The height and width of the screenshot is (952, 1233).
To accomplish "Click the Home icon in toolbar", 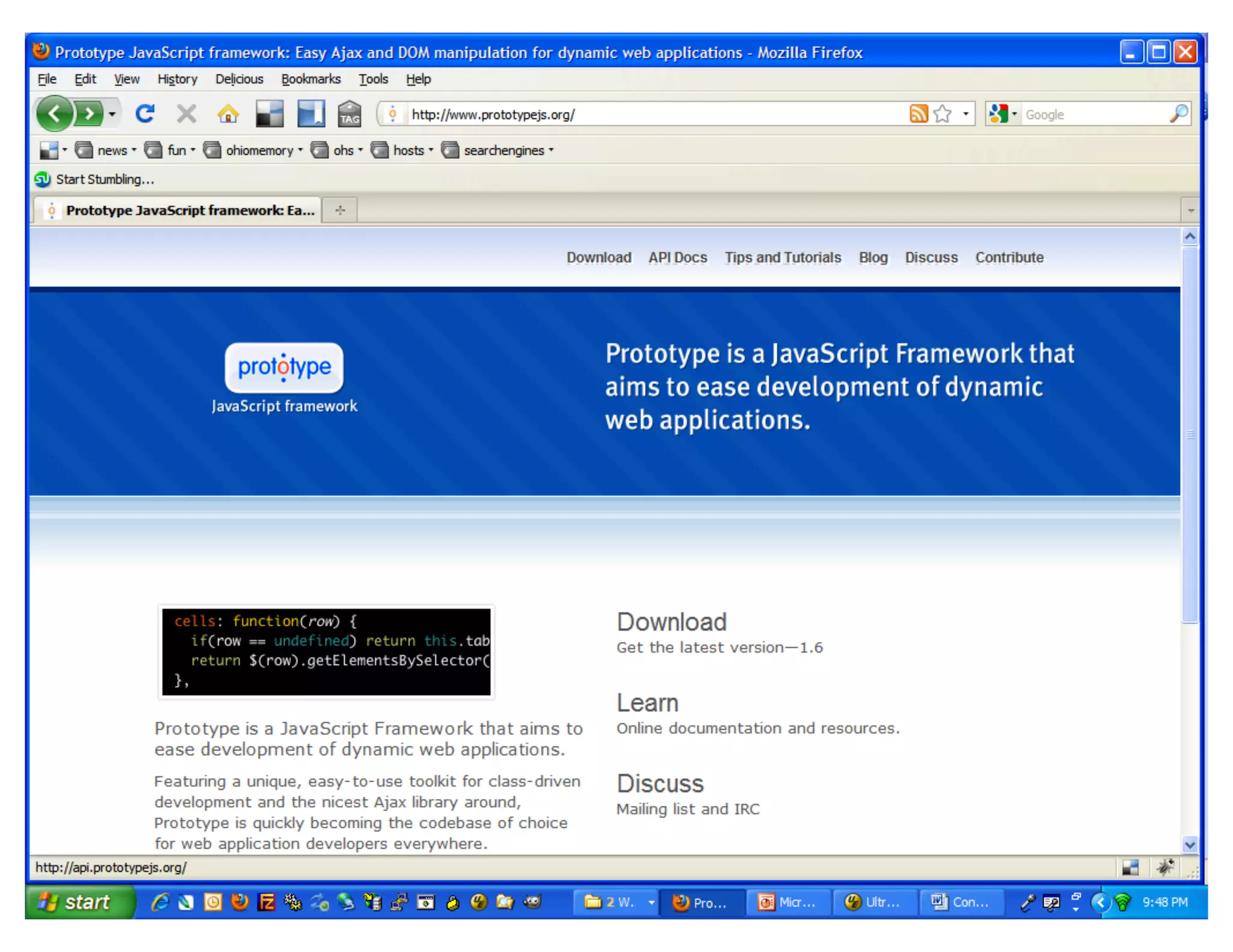I will pos(228,113).
